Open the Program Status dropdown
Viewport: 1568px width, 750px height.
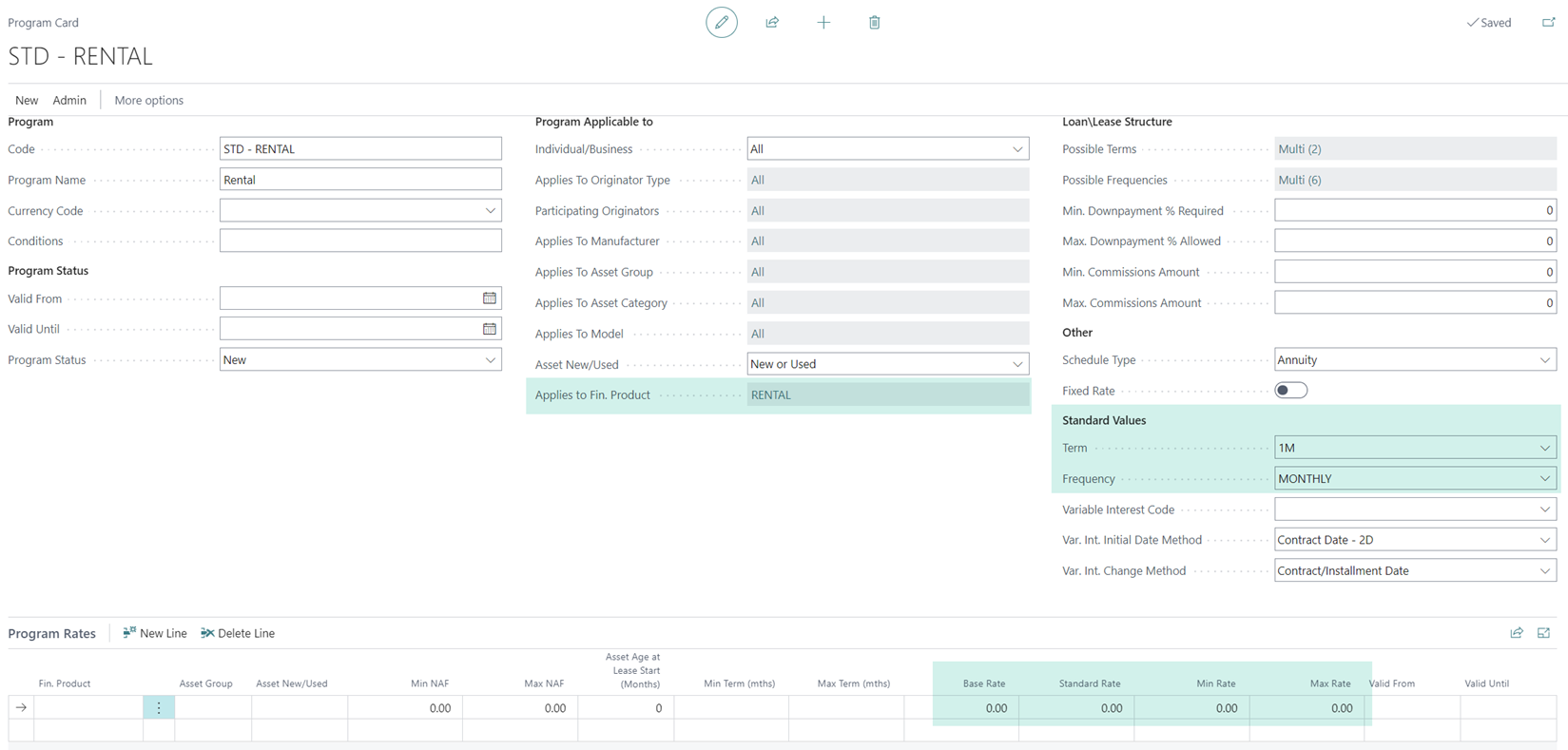[491, 360]
